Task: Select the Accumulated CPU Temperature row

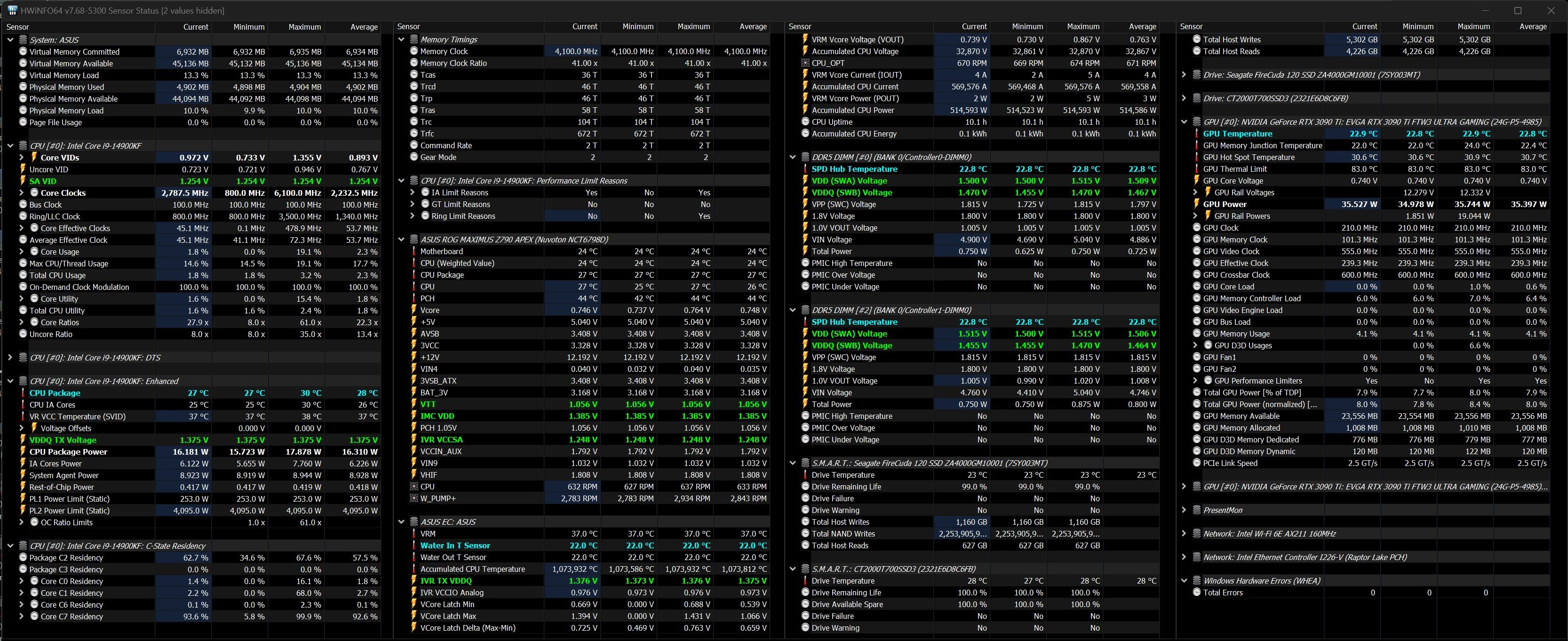Action: 583,569
